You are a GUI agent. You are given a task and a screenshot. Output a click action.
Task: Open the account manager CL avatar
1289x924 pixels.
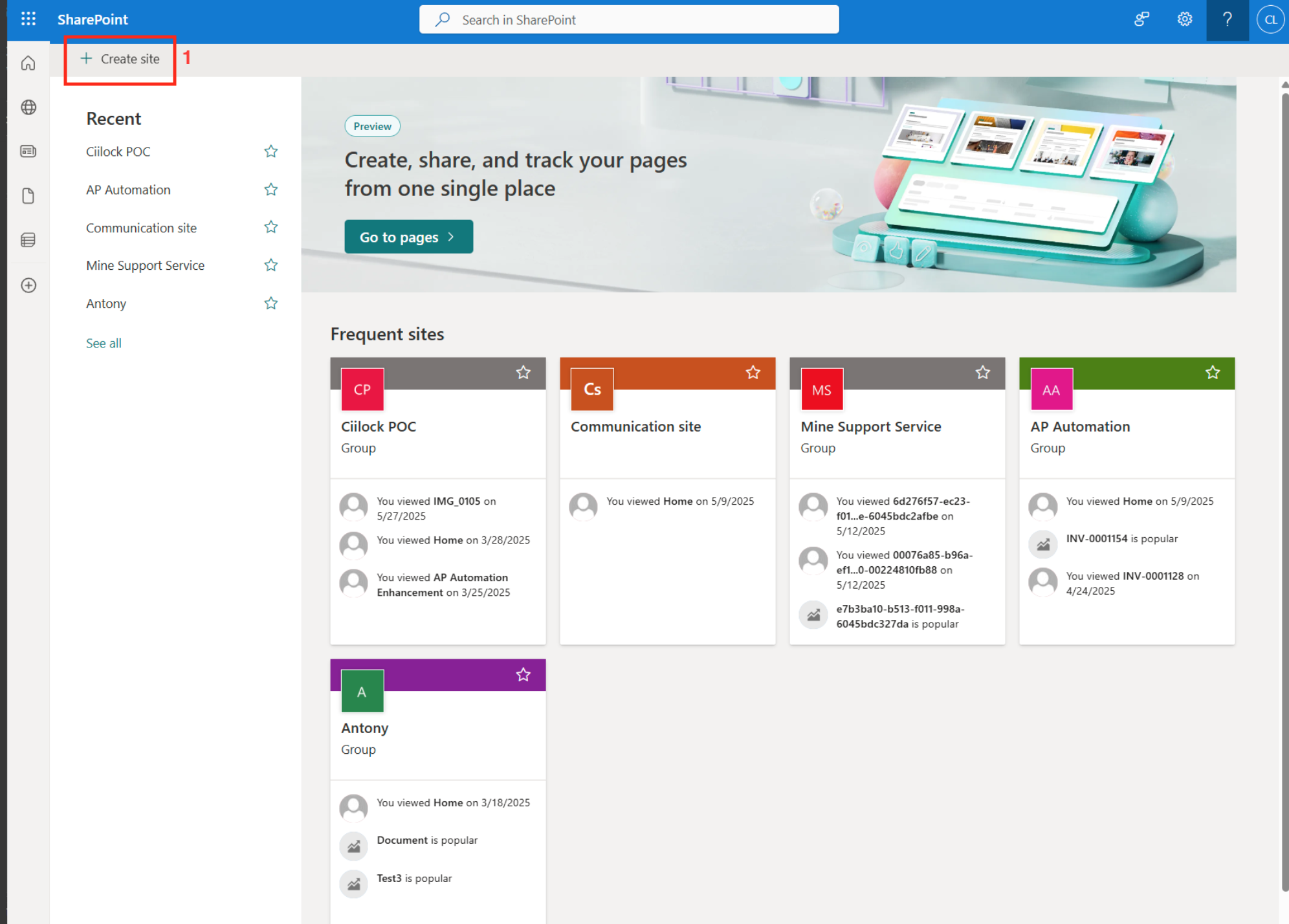click(x=1271, y=19)
